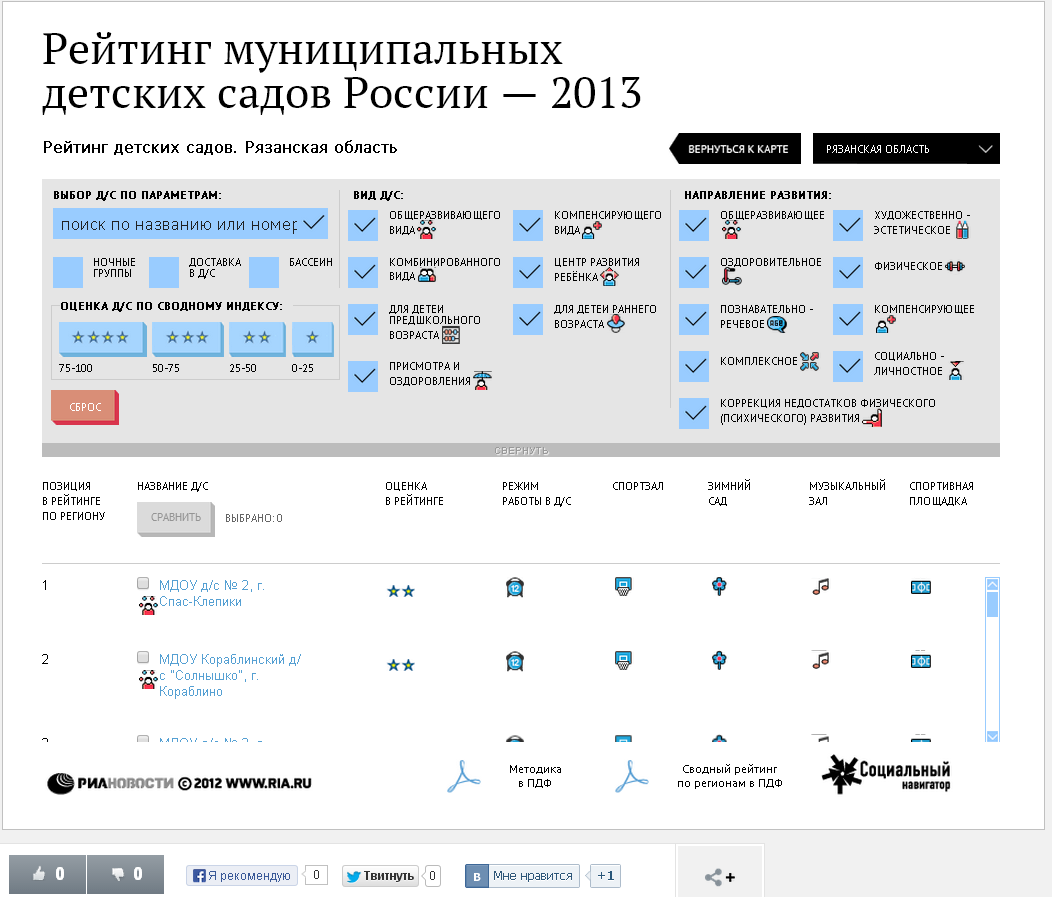Collapse the filter panel via Свернуть
Image resolution: width=1052 pixels, height=897 pixels.
point(521,451)
